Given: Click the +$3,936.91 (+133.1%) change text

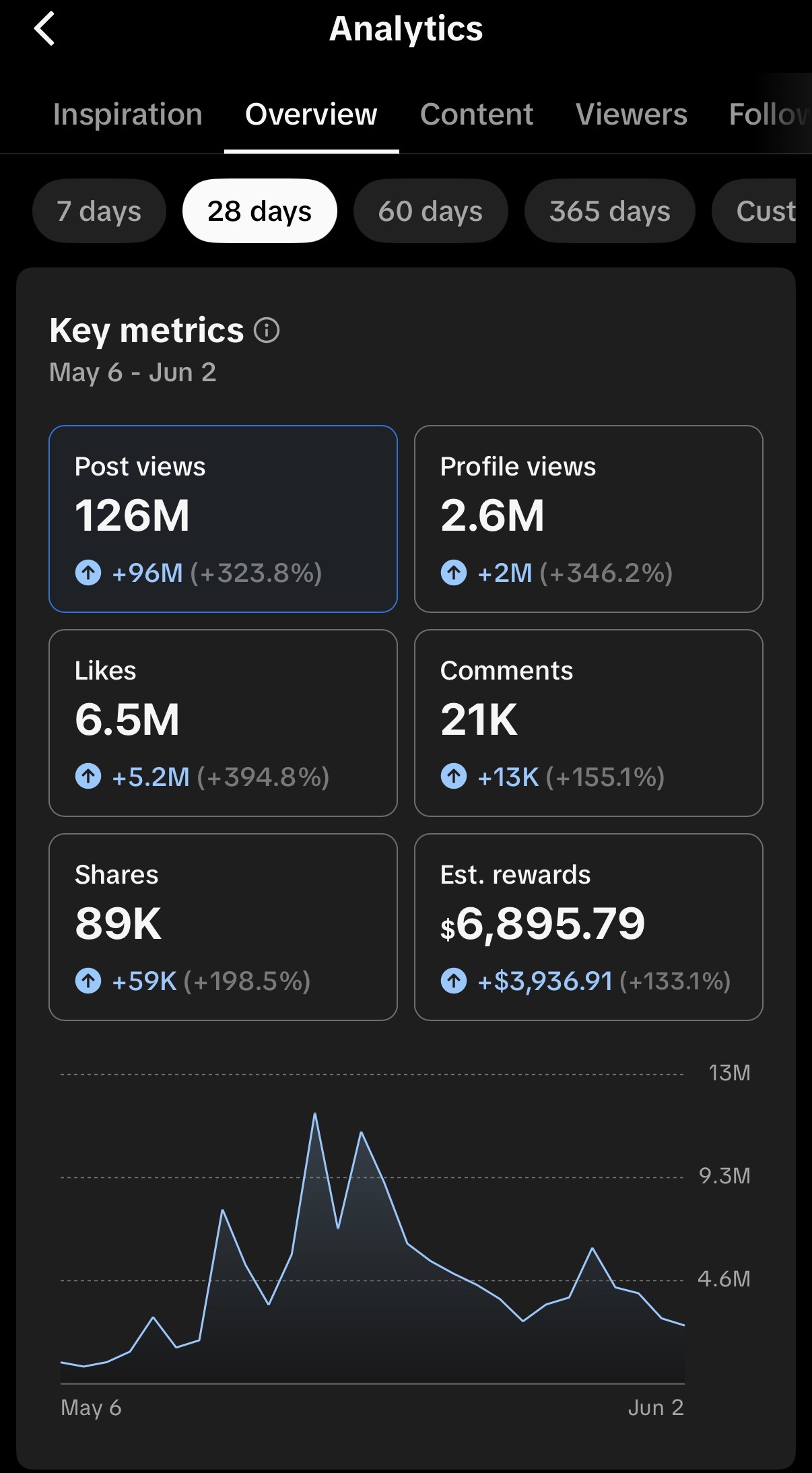Looking at the screenshot, I should click(604, 981).
